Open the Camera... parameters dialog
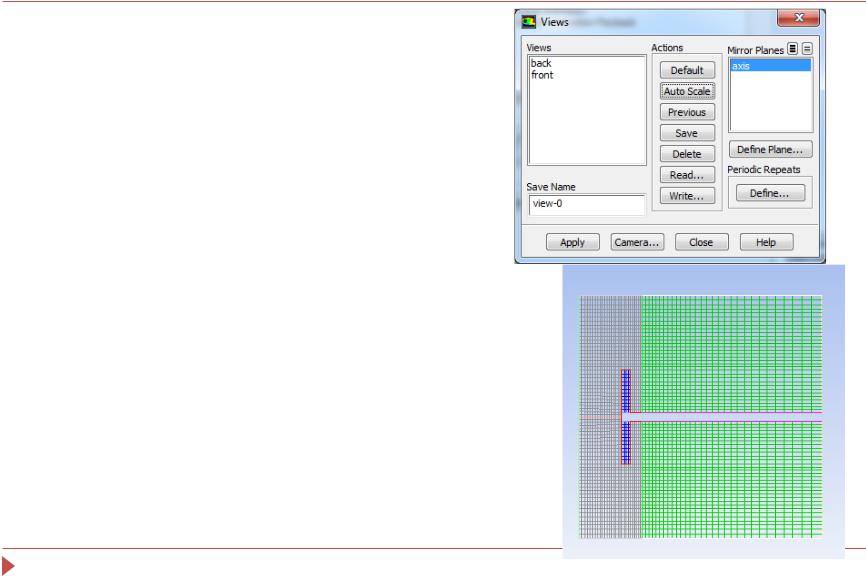The height and width of the screenshot is (578, 866). (637, 242)
